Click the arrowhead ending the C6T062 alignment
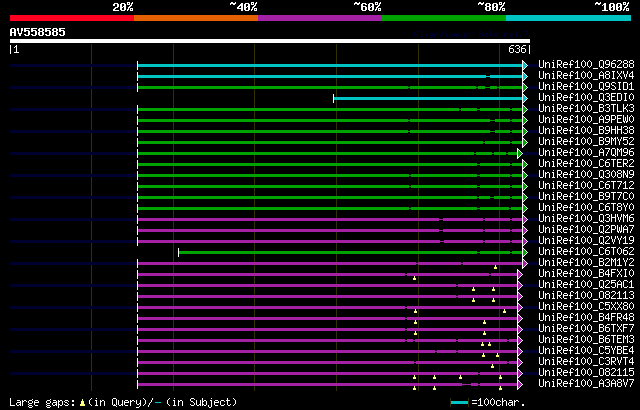 point(525,253)
